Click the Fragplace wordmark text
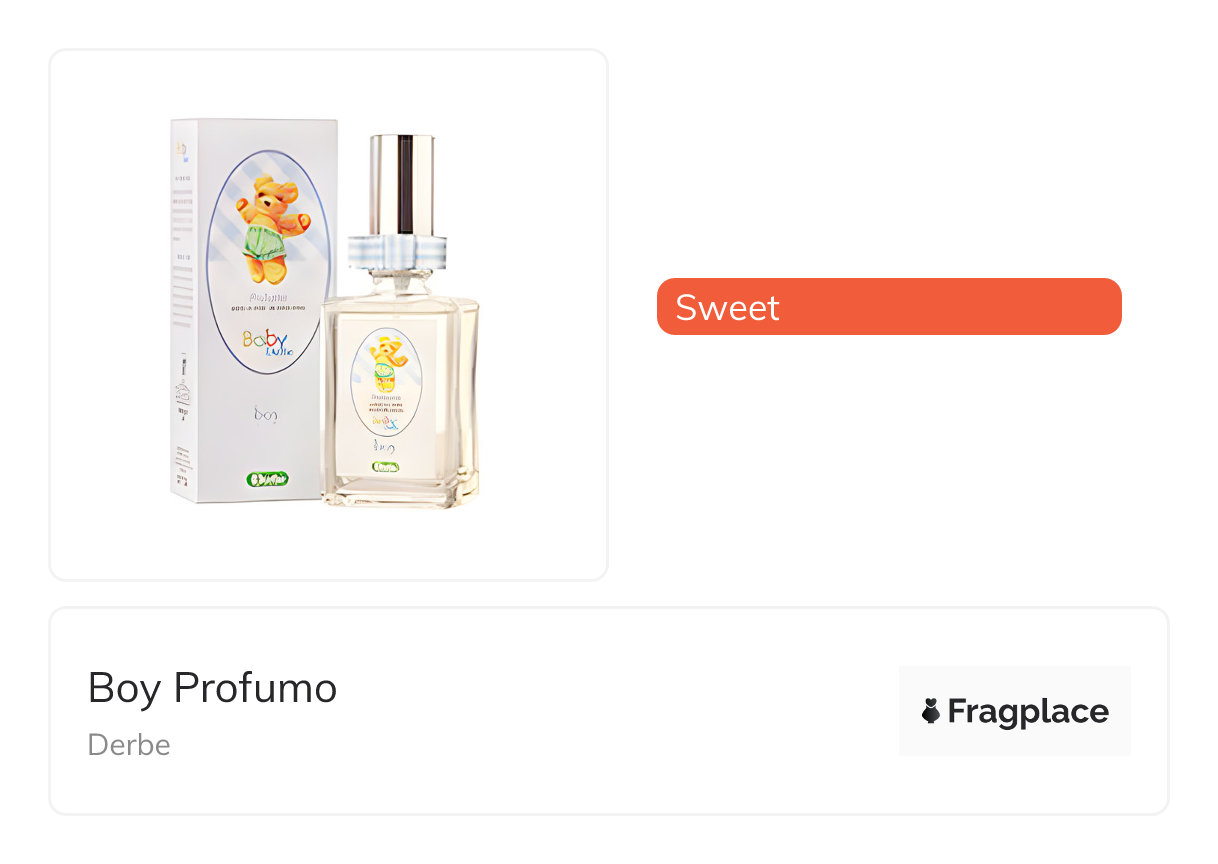The image size is (1218, 864). point(1028,711)
